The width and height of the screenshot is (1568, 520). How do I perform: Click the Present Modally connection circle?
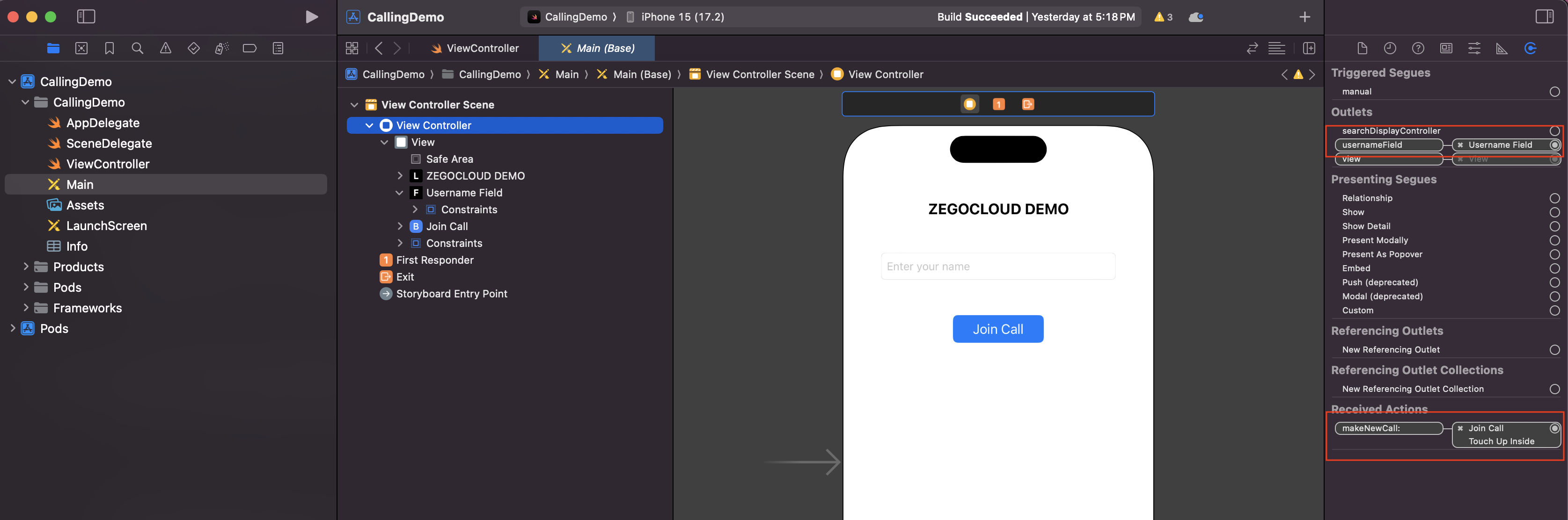1554,240
